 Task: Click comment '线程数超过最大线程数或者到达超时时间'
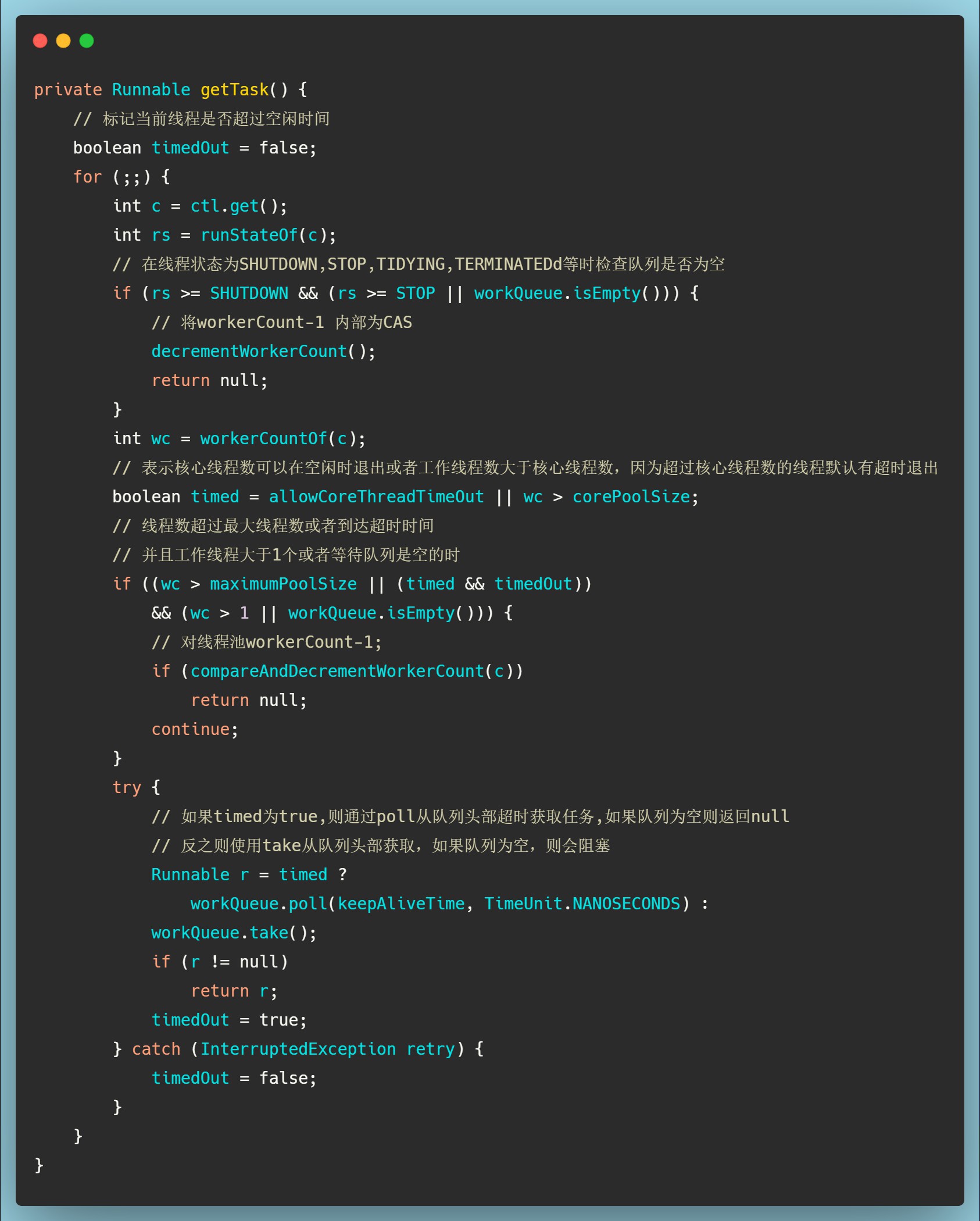[273, 526]
